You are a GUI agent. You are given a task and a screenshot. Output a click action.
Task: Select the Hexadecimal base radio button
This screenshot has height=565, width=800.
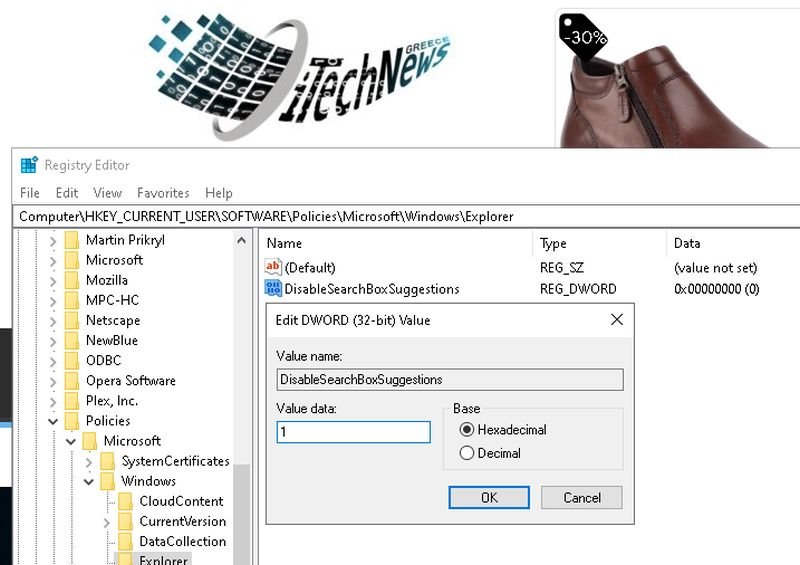pyautogui.click(x=466, y=430)
